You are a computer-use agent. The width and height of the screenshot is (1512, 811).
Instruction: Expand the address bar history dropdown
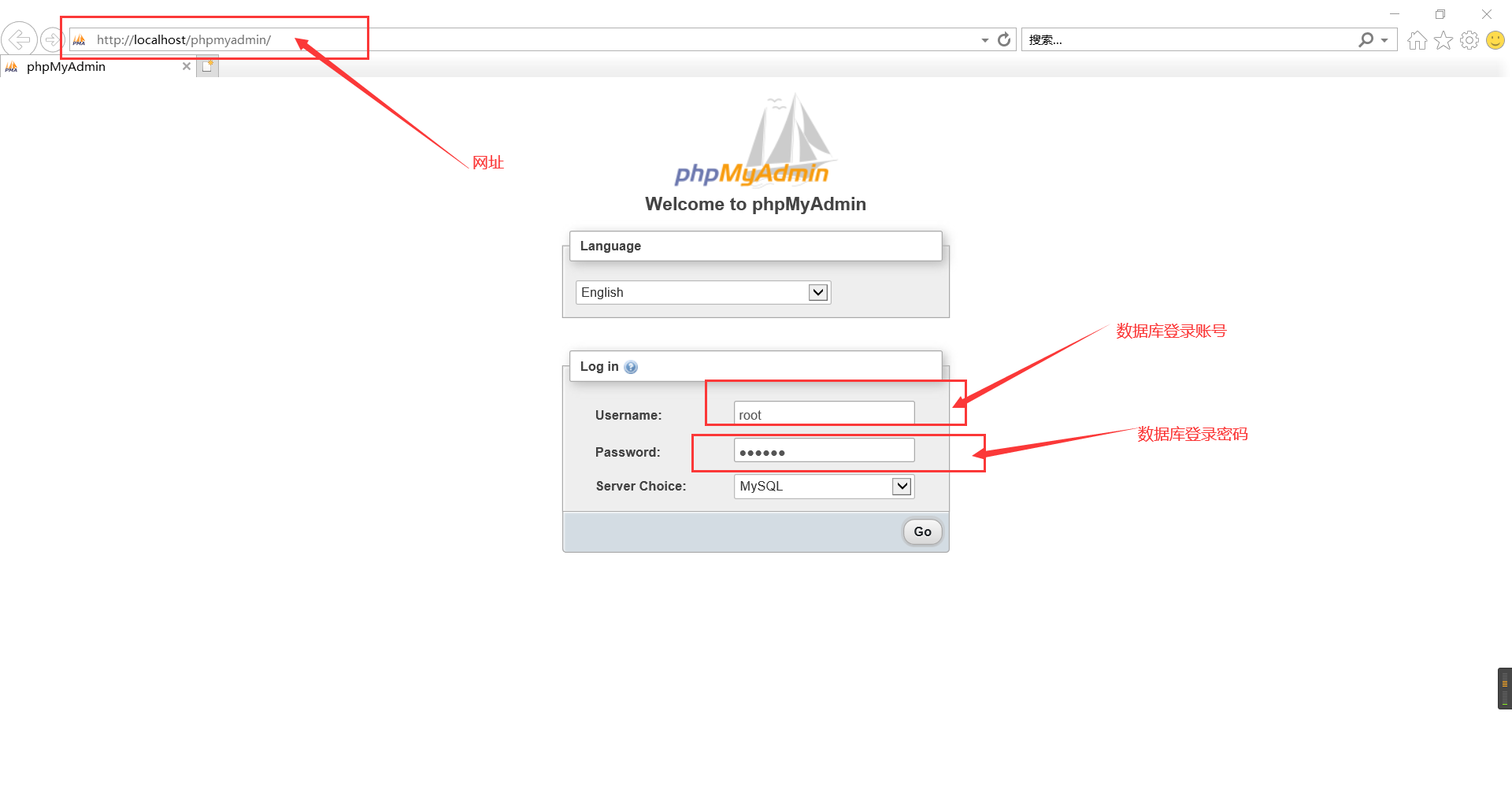point(984,39)
